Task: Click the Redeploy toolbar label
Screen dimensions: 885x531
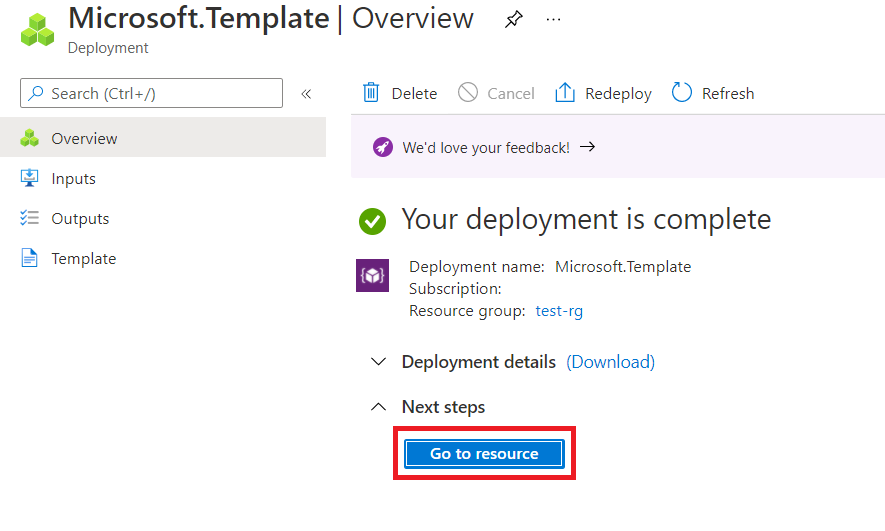Action: click(618, 94)
